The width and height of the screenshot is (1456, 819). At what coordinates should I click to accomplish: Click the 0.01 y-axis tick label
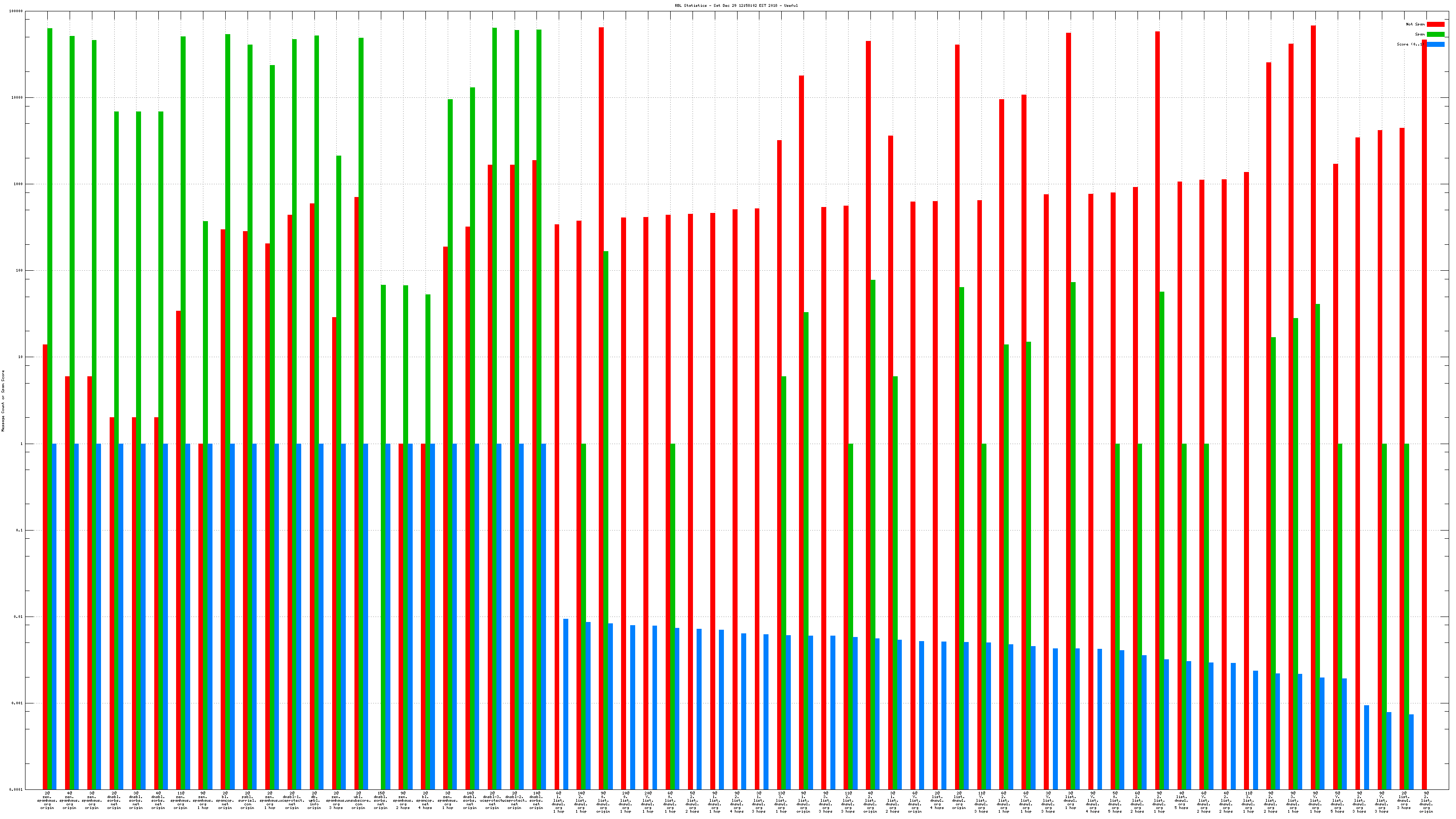(x=18, y=617)
